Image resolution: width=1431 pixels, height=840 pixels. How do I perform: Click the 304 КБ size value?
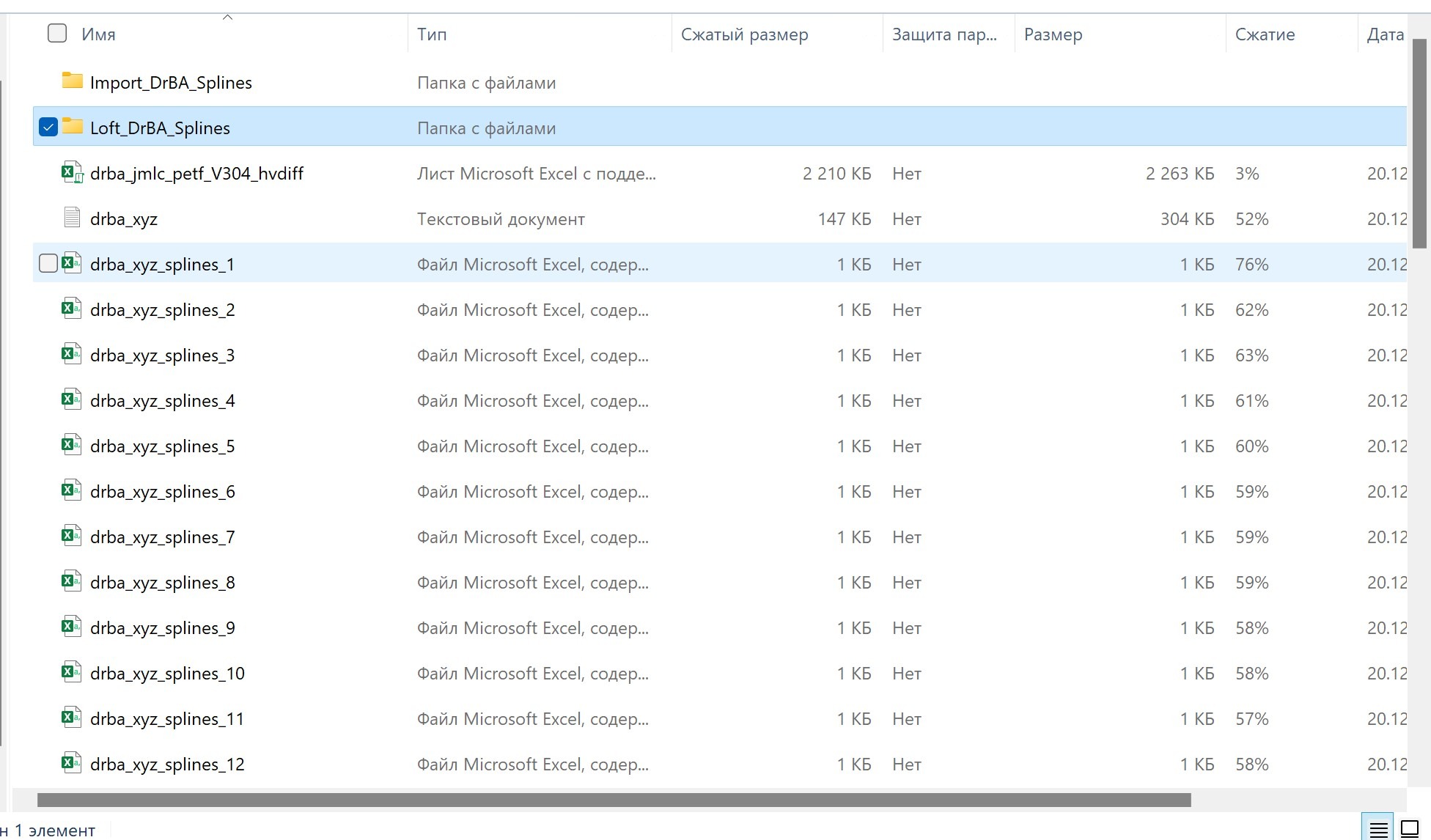point(1187,219)
